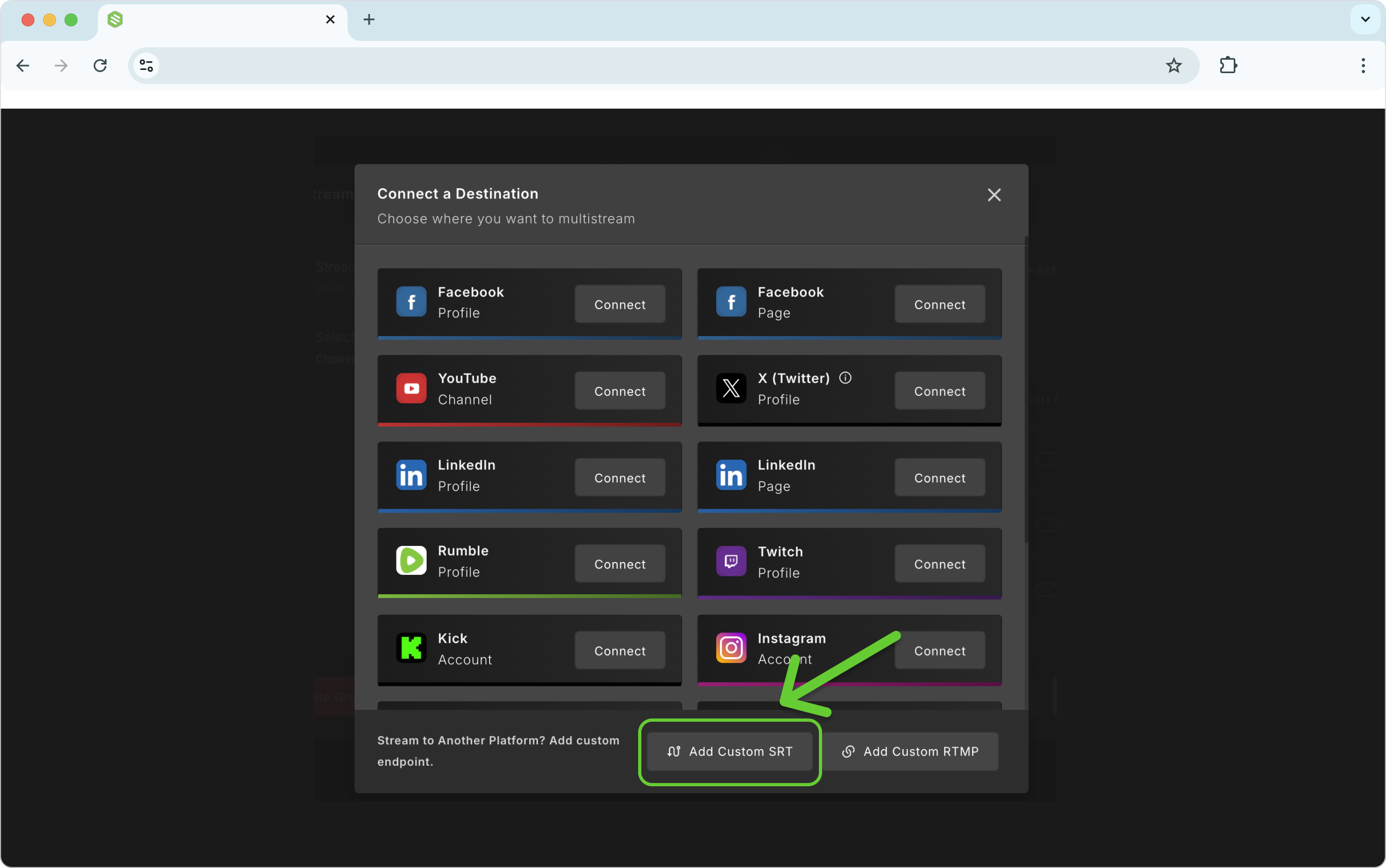Click the Instagram logo icon
Screen dimensions: 1386x868
click(731, 648)
